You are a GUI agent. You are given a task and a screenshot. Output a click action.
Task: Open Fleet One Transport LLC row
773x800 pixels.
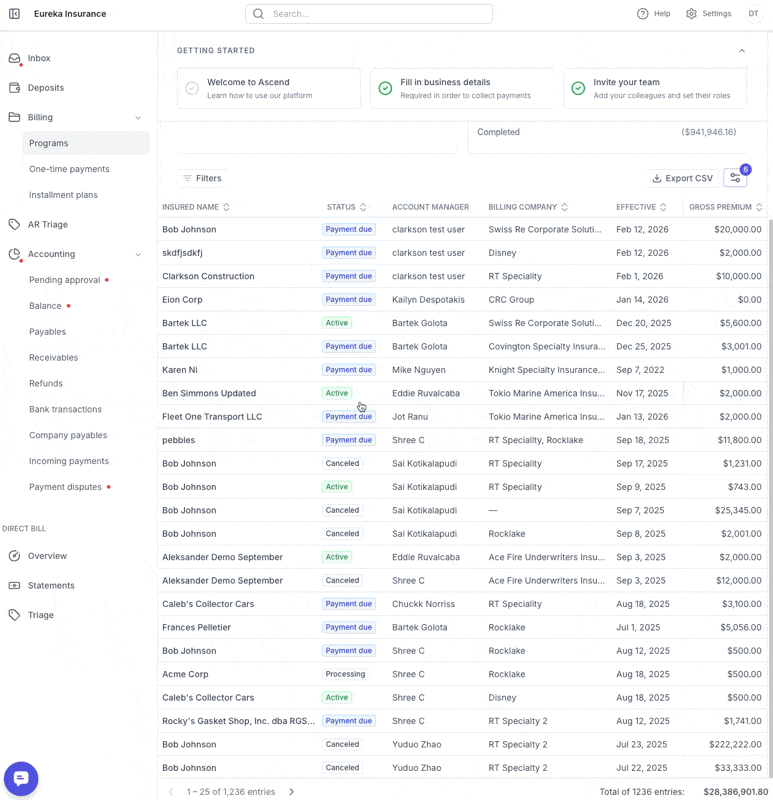click(x=462, y=417)
